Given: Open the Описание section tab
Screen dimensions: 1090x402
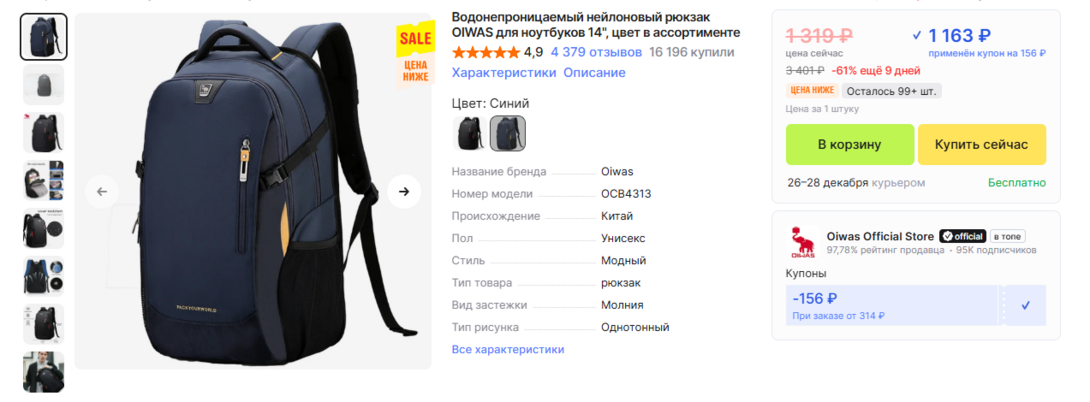Looking at the screenshot, I should pos(594,72).
